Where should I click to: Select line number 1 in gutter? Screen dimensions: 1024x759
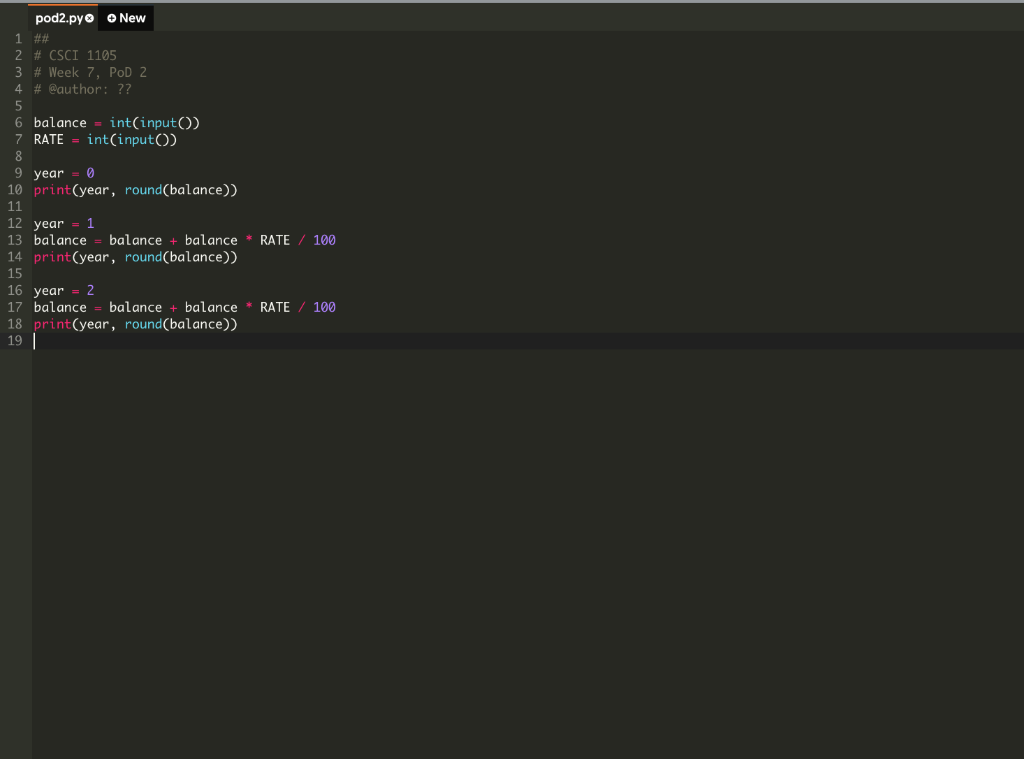[18, 39]
